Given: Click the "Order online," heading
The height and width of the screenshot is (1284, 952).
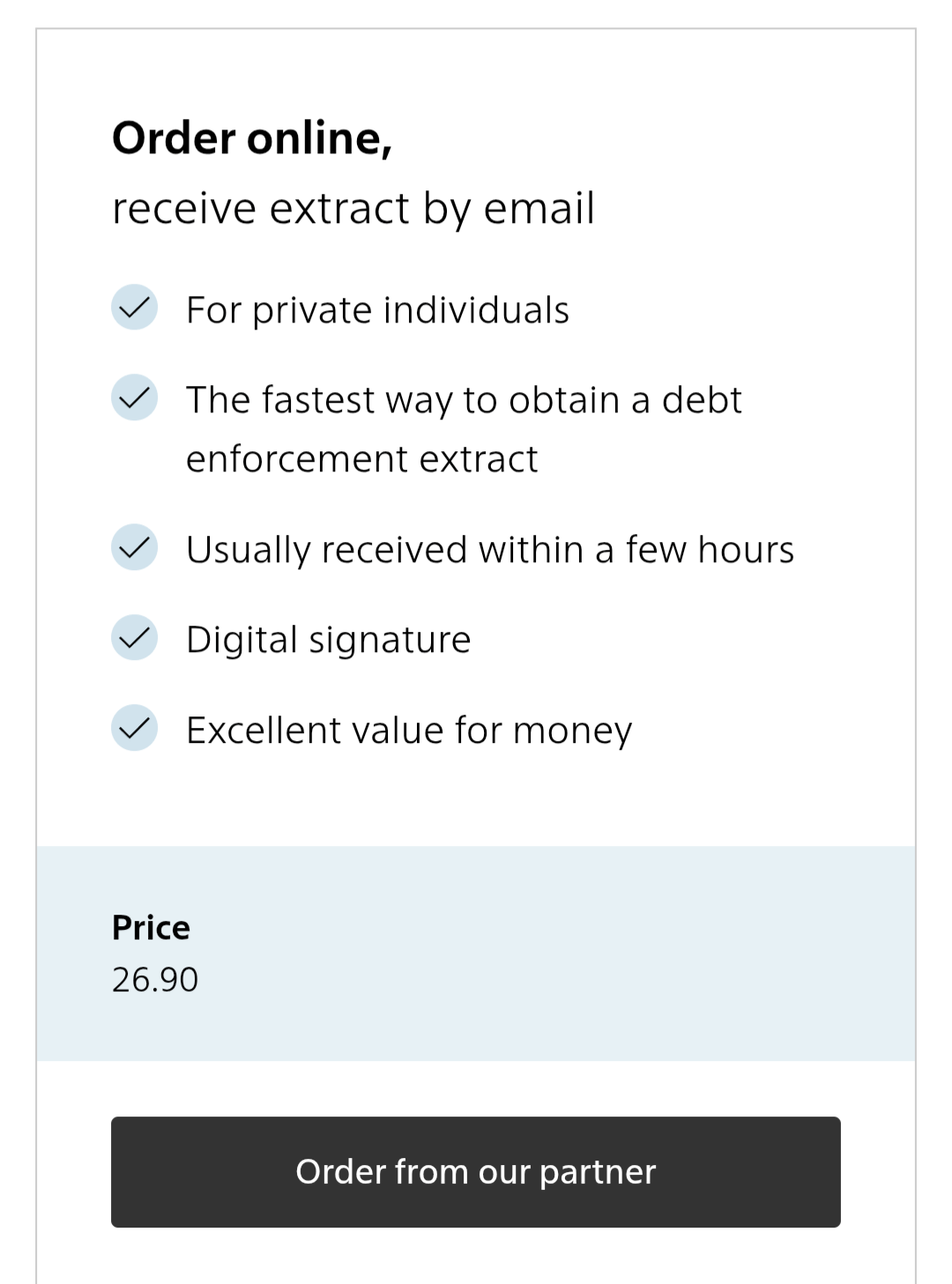Looking at the screenshot, I should tap(252, 138).
